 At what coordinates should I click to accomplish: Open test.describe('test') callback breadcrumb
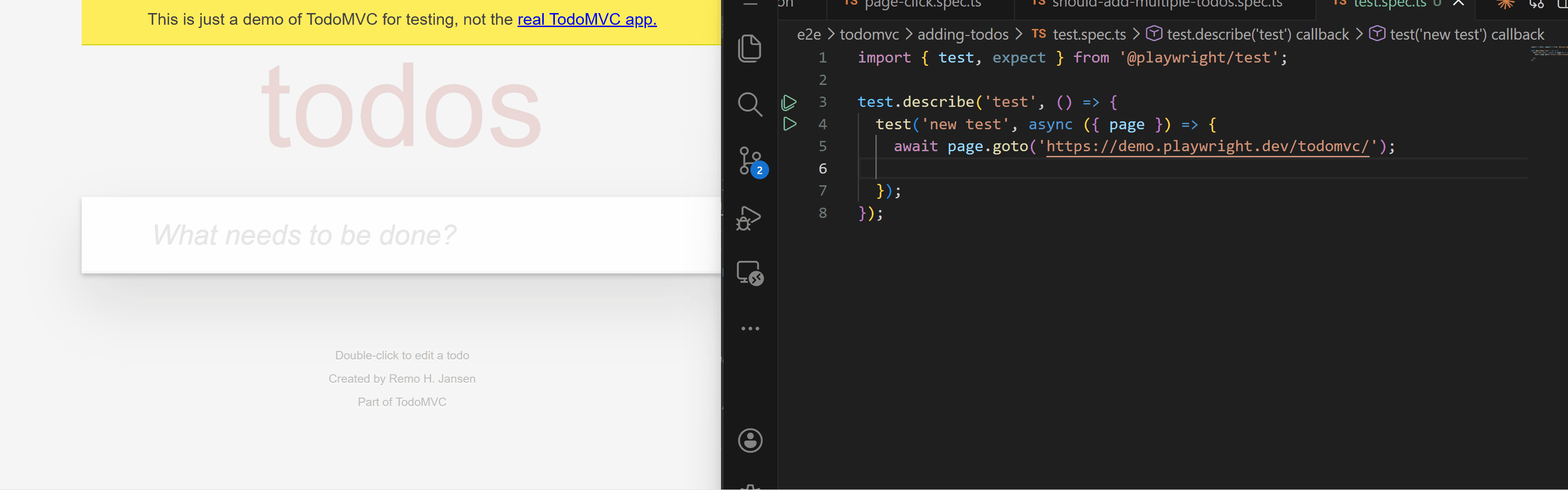(1247, 35)
